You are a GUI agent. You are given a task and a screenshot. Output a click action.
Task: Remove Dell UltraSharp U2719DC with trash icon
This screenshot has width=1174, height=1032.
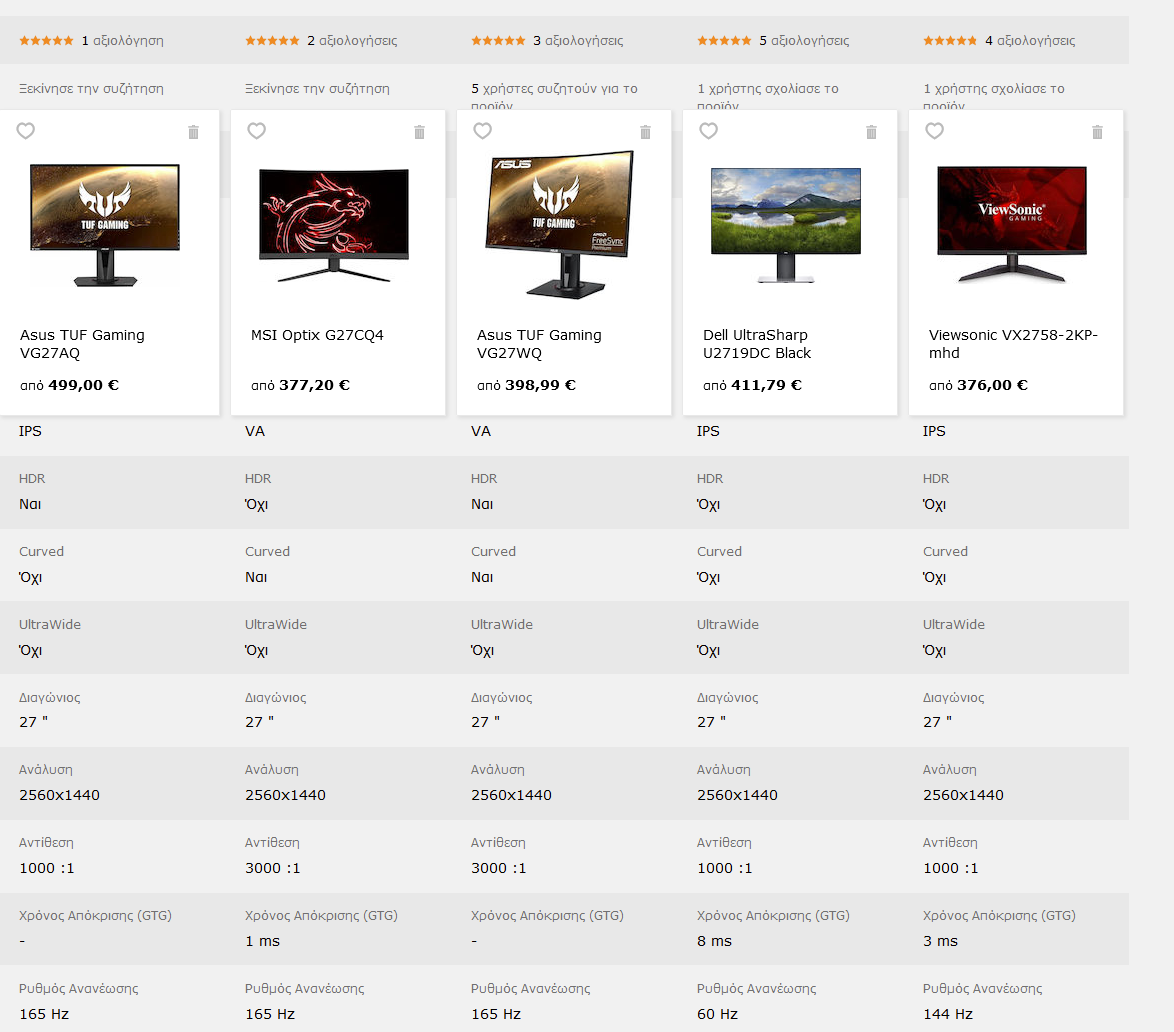872,132
